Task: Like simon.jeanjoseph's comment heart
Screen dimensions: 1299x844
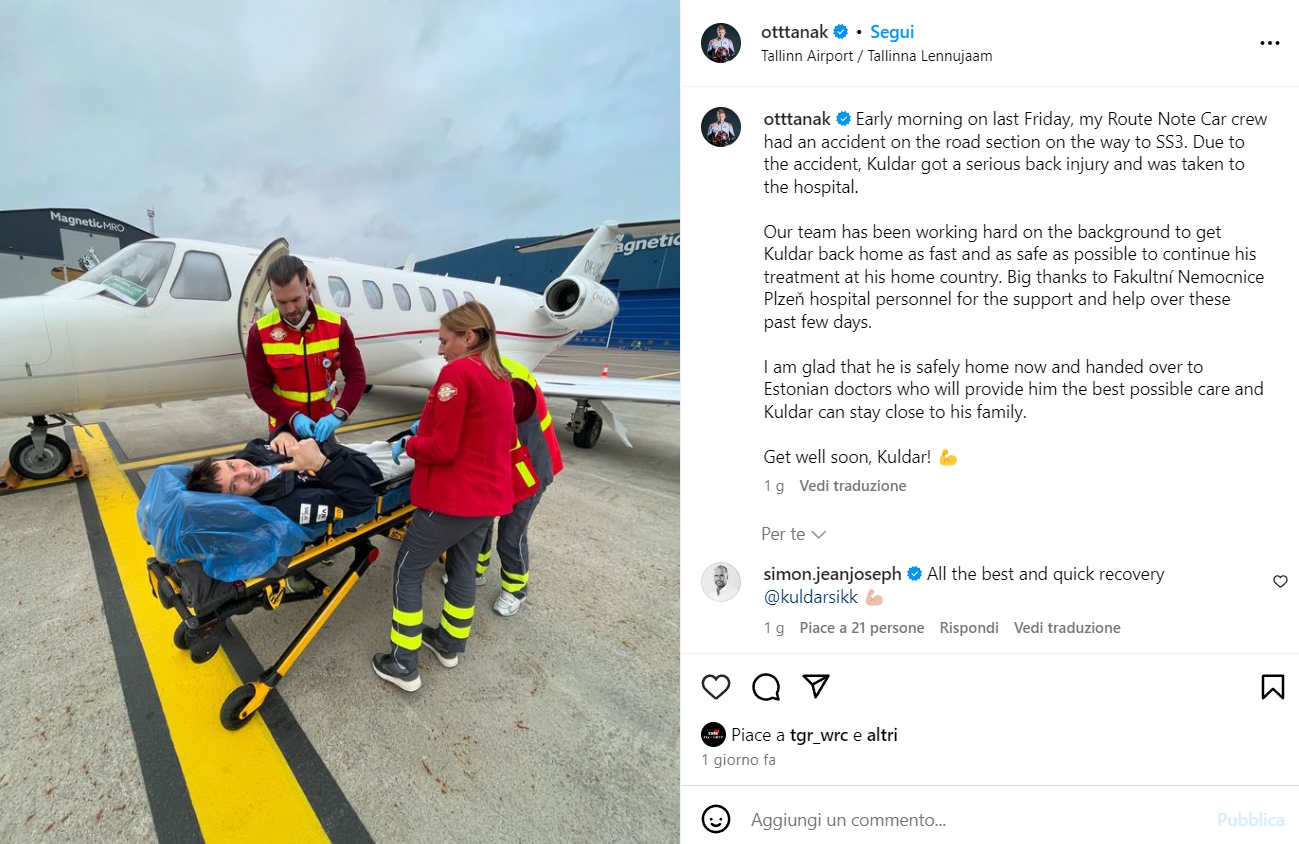Action: point(1280,581)
